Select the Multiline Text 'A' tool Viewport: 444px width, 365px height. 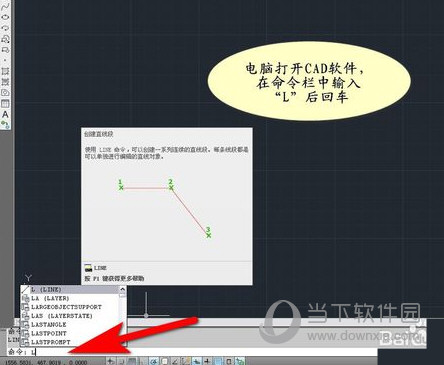click(5, 114)
